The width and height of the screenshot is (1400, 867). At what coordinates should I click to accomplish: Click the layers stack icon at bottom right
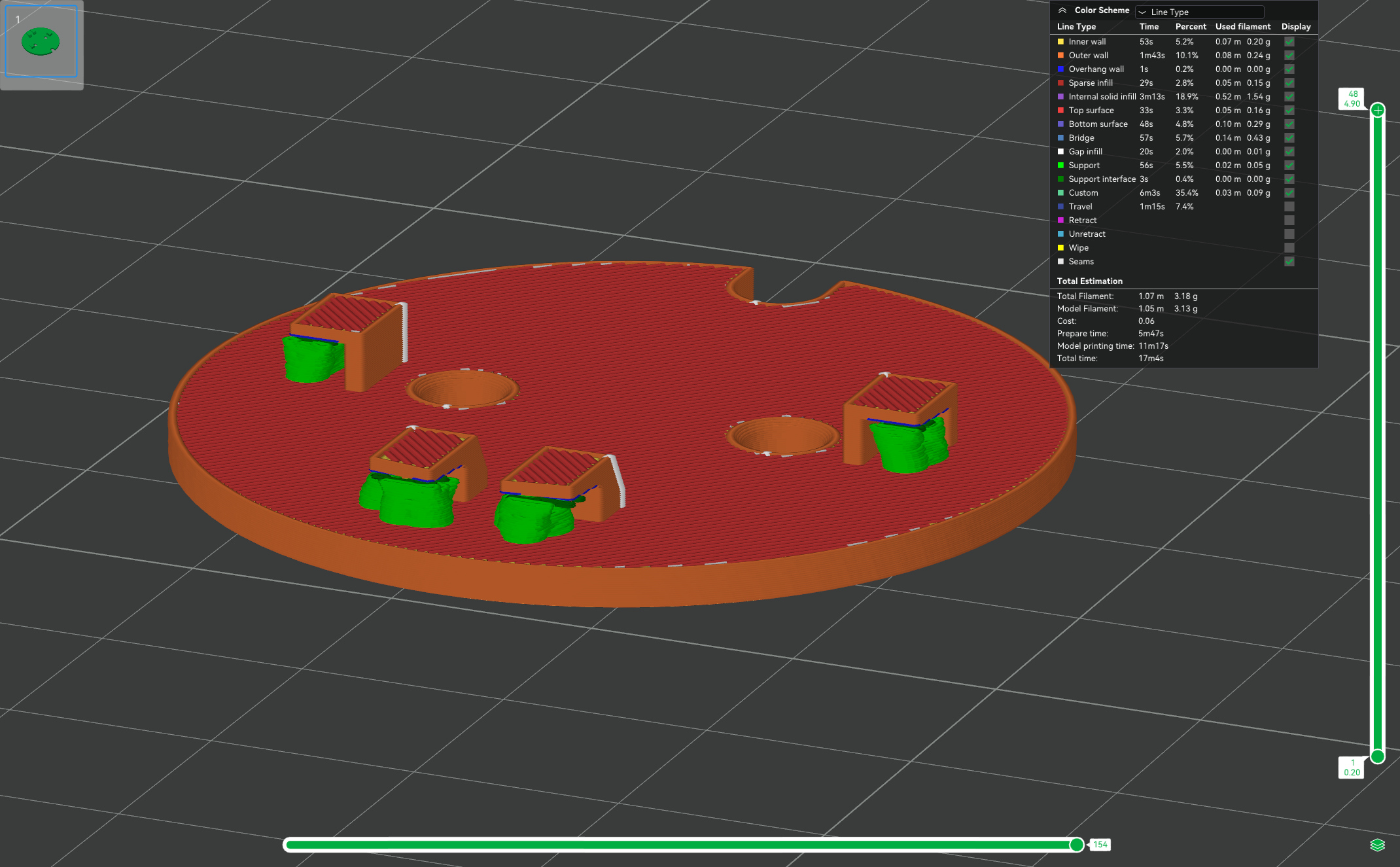point(1377,845)
